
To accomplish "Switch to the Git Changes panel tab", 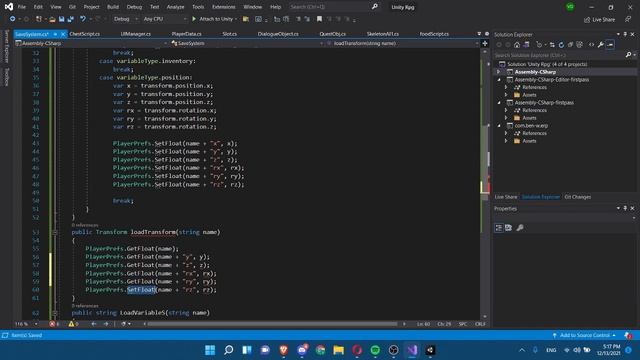I will pos(578,197).
